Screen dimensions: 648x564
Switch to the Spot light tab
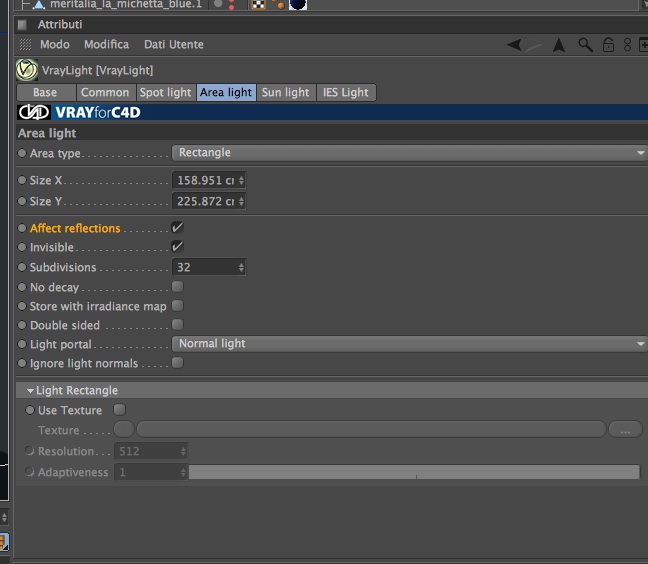coord(166,92)
